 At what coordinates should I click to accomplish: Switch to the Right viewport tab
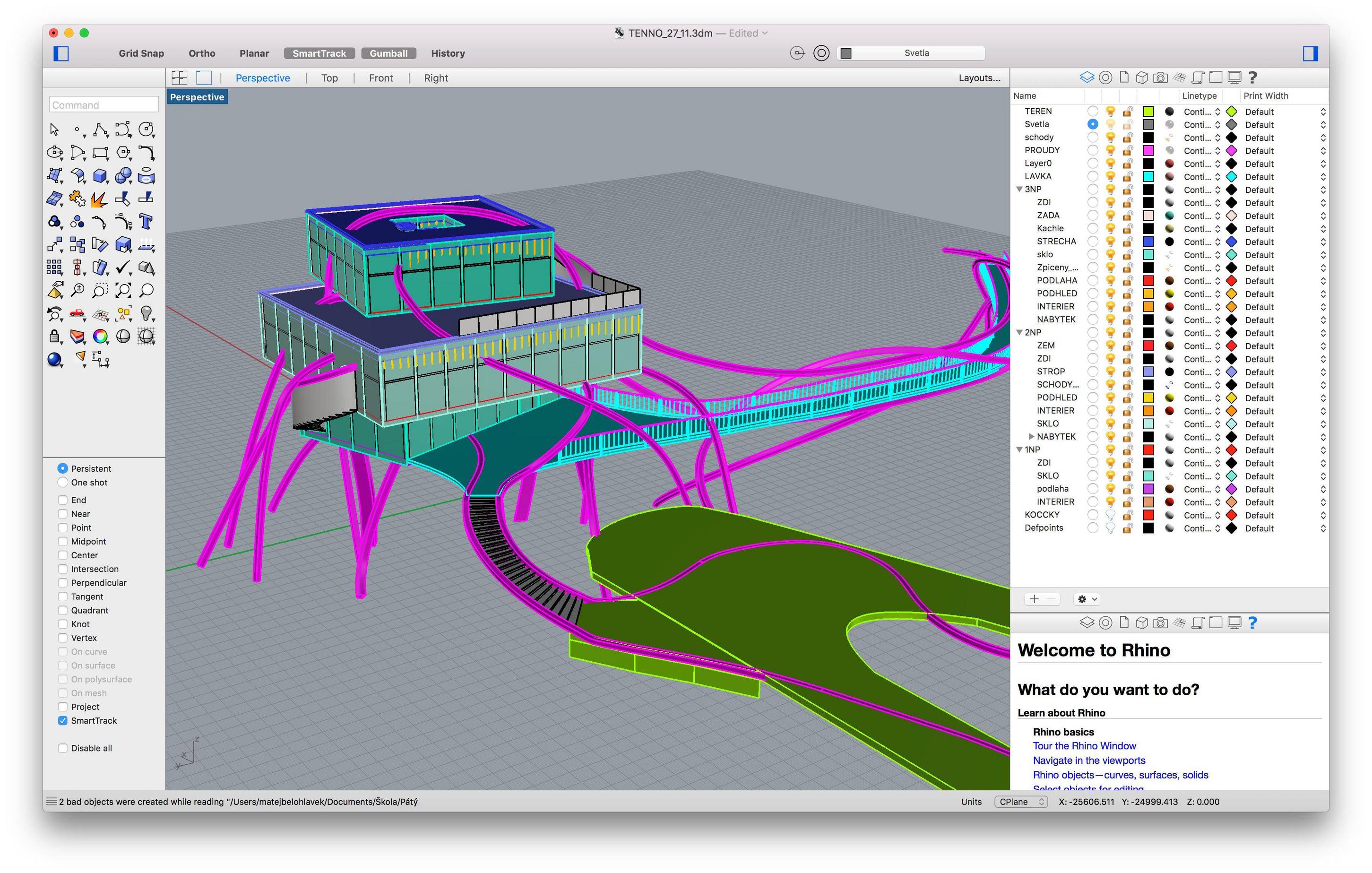click(x=436, y=78)
